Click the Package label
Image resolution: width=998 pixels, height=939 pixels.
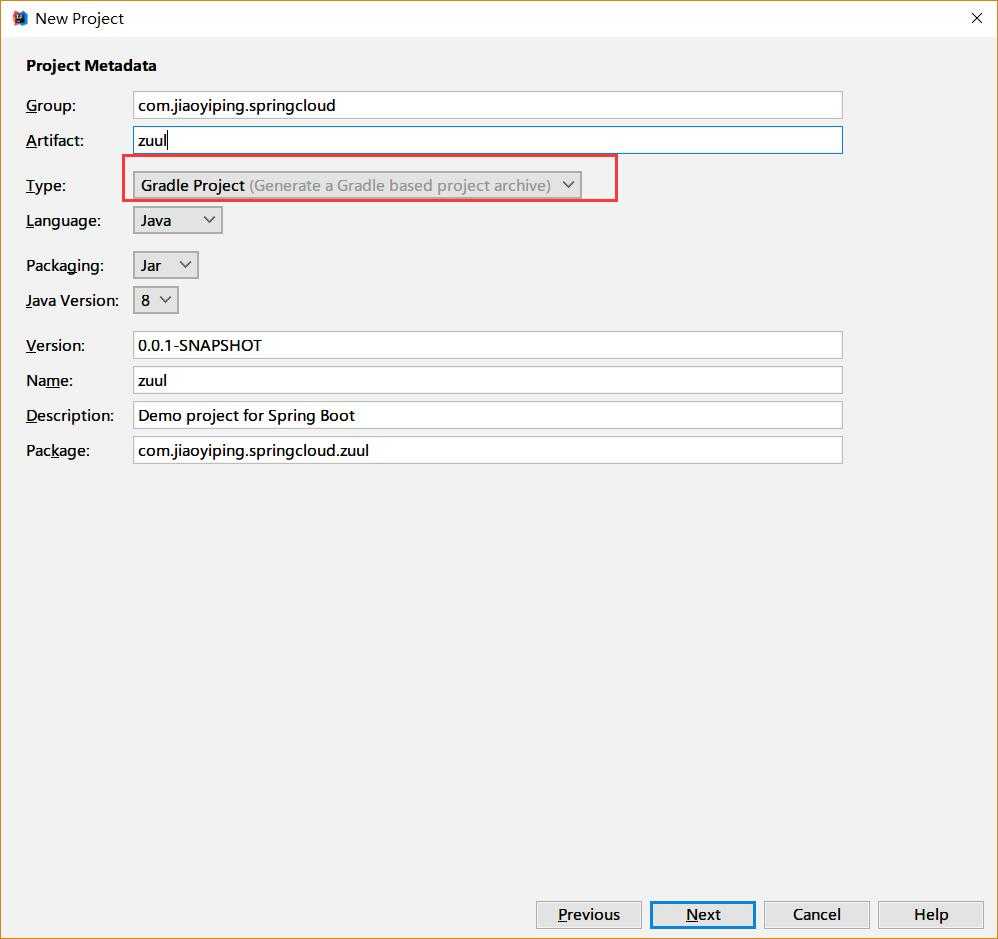pyautogui.click(x=58, y=451)
